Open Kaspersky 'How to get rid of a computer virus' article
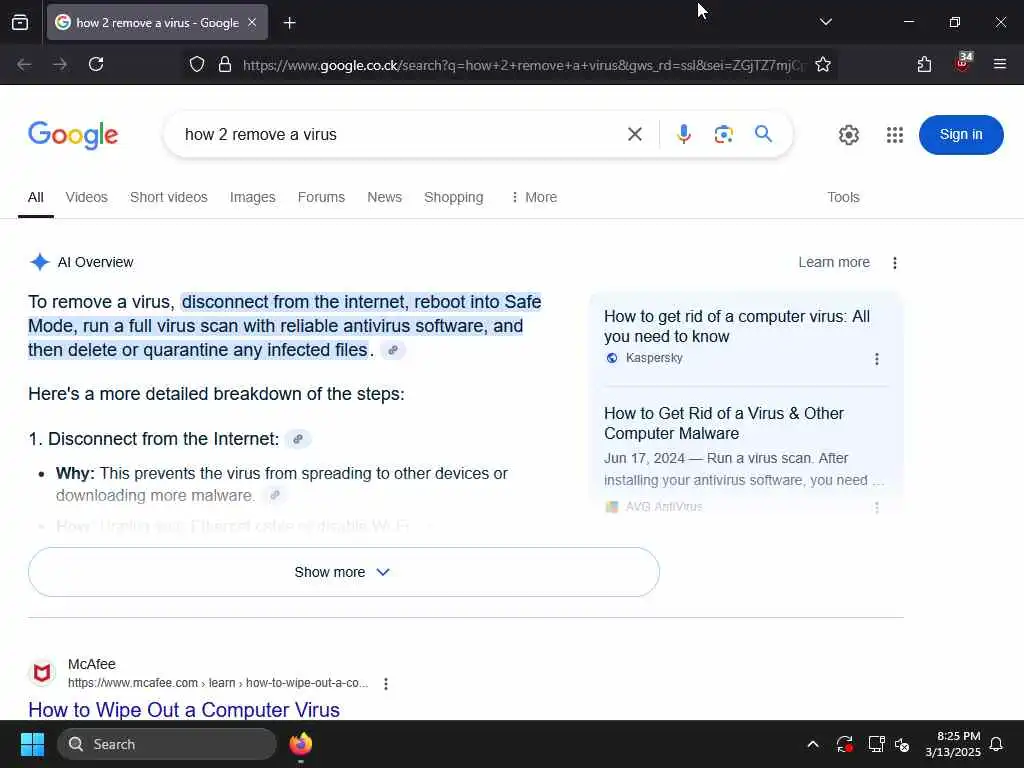The image size is (1024, 768). pos(737,326)
